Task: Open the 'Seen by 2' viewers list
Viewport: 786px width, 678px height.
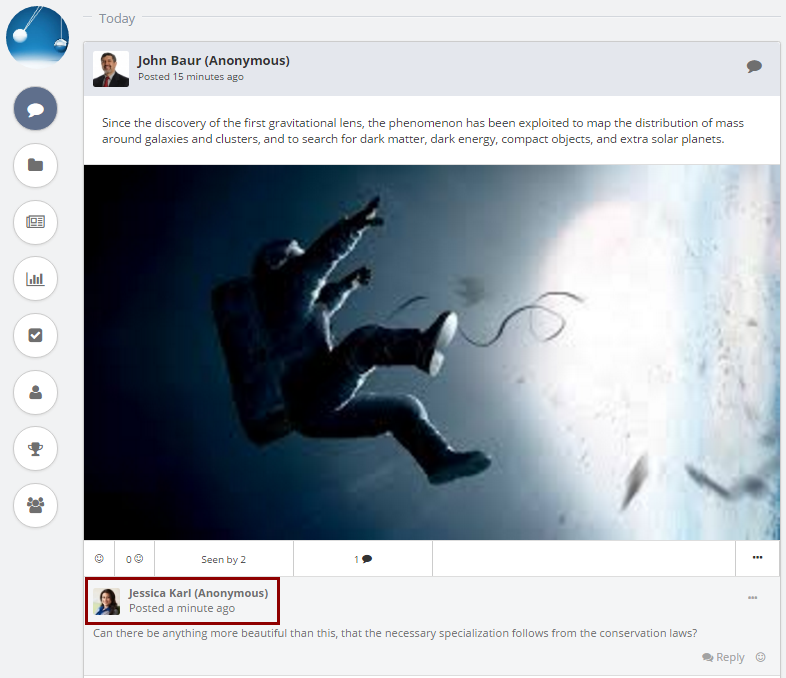Action: point(224,559)
